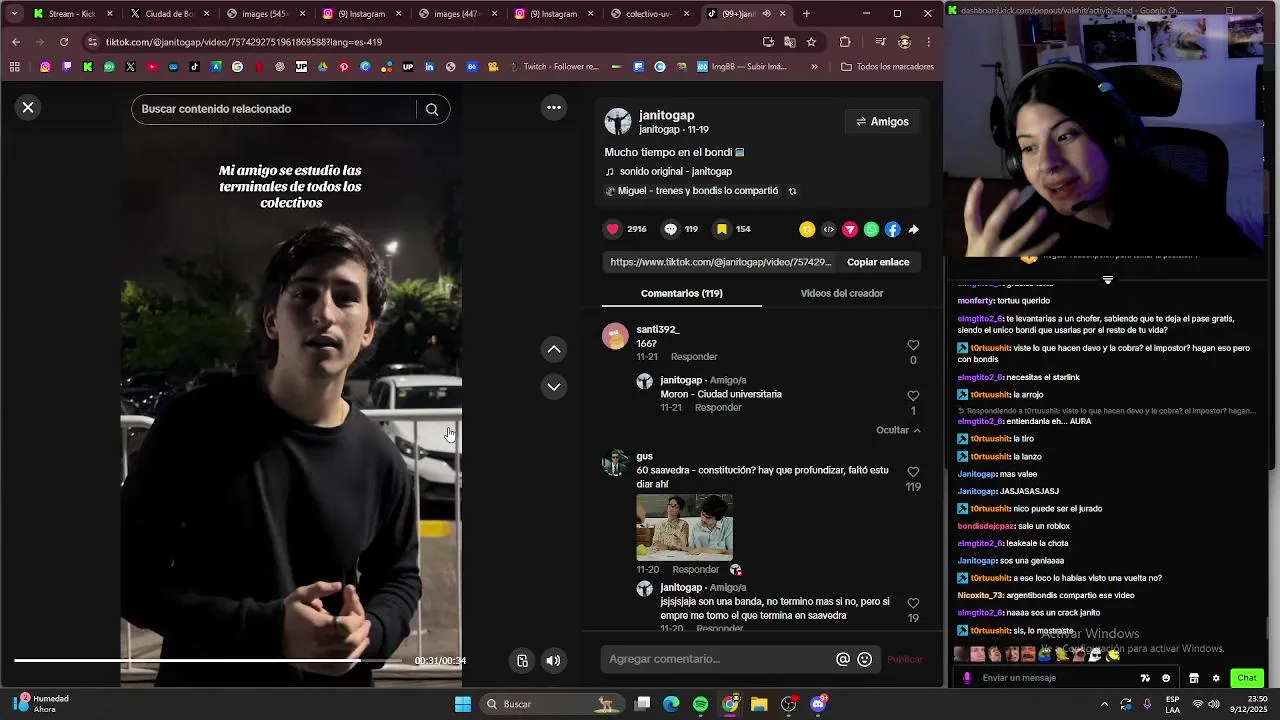Open the 'Amigos' follow status dropdown

pos(883,122)
